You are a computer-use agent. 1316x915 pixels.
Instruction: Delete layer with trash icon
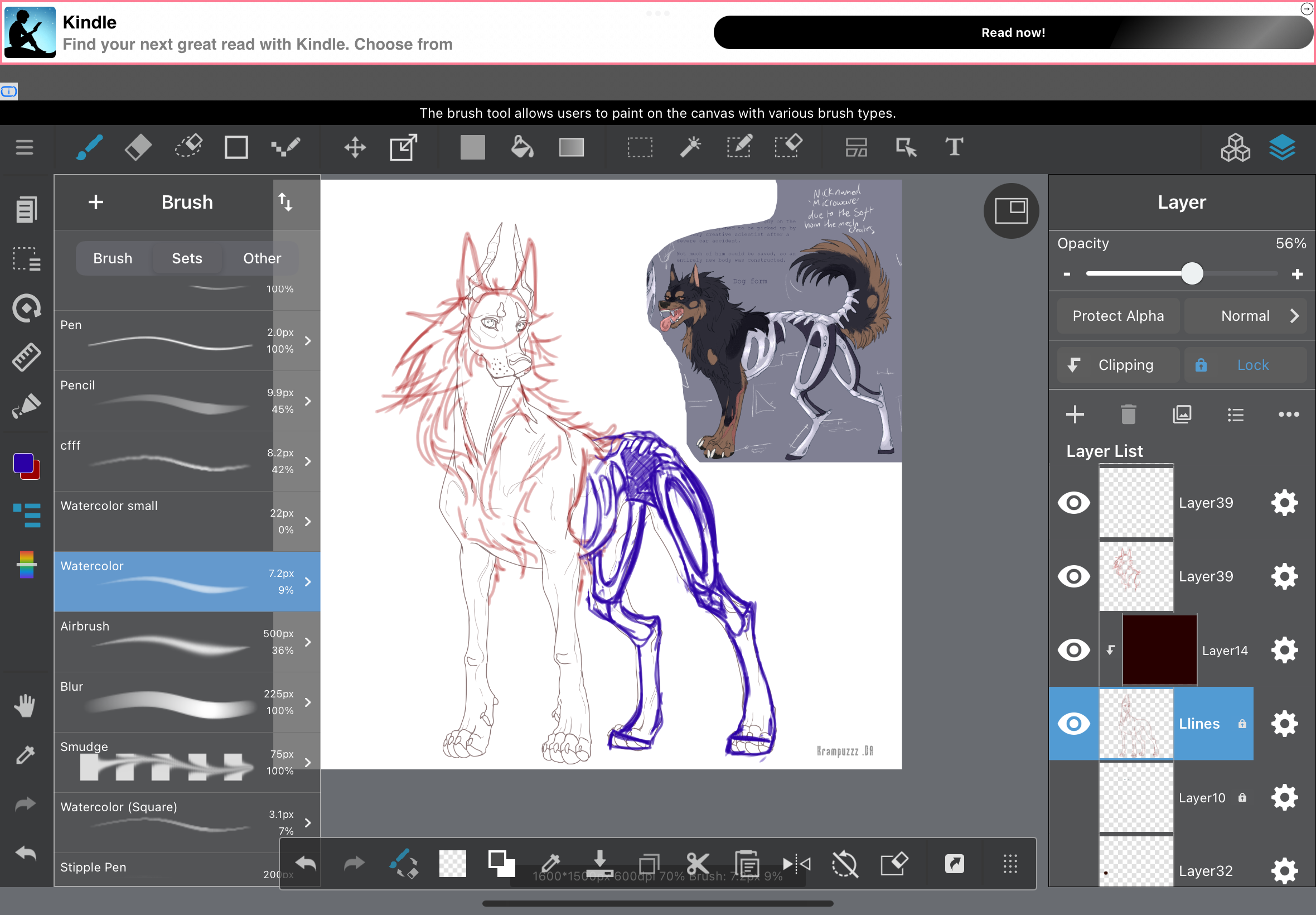point(1128,415)
